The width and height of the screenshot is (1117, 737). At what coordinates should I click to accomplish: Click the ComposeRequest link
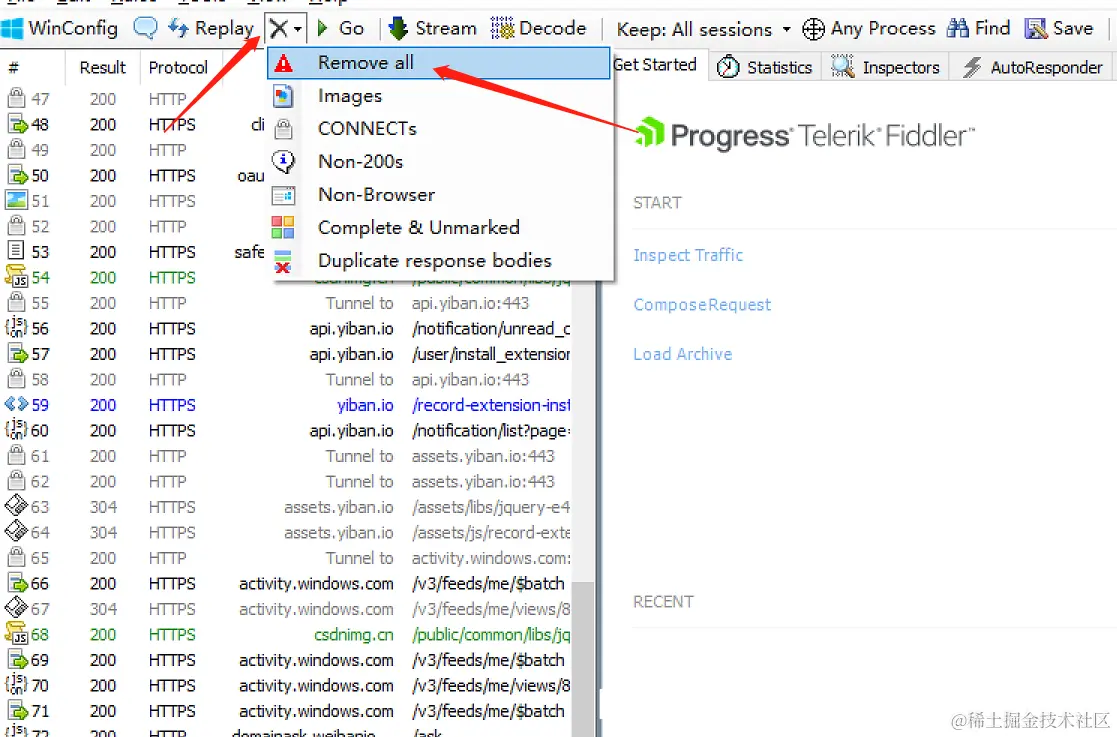point(702,305)
